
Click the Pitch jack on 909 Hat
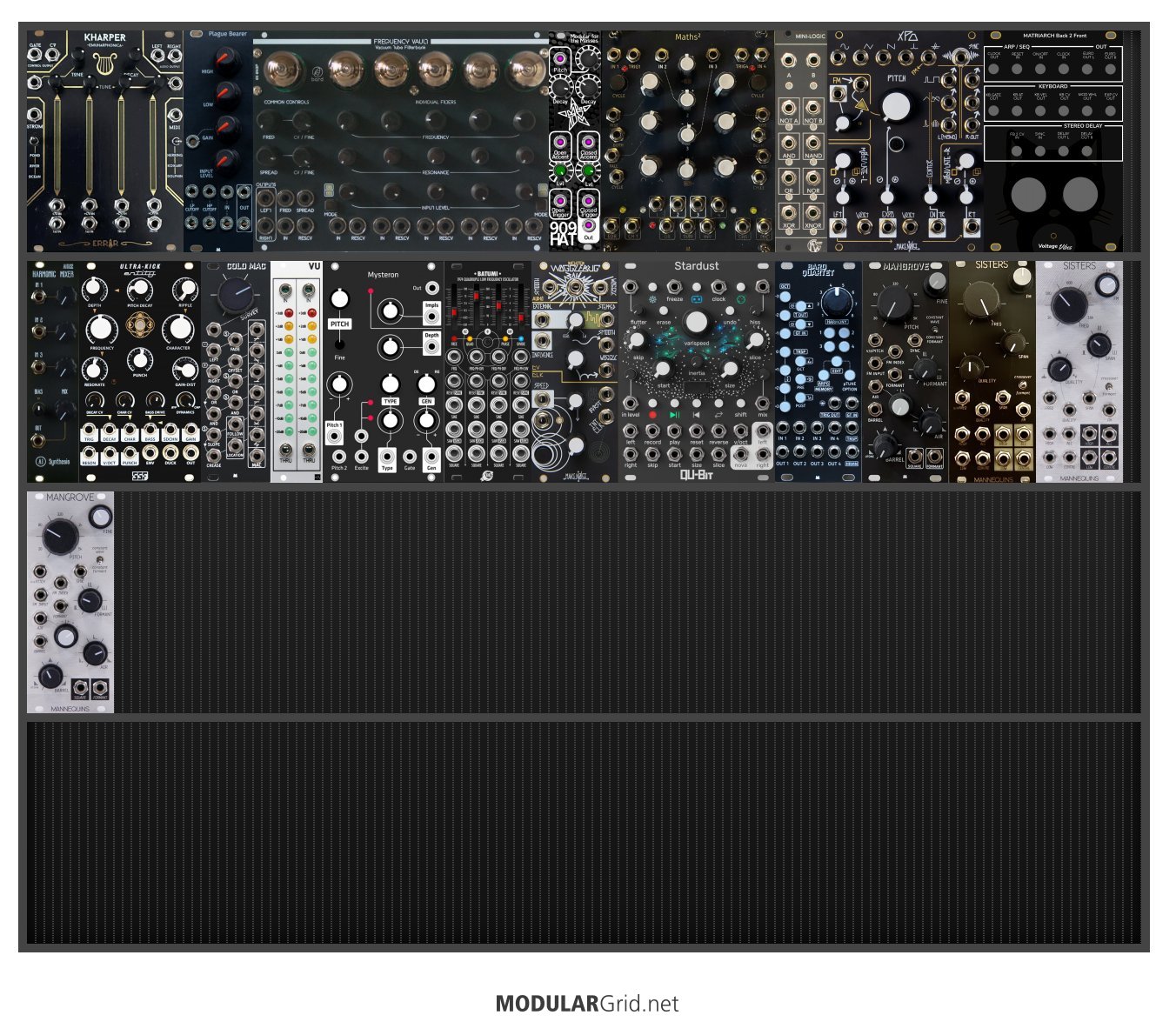(x=560, y=59)
